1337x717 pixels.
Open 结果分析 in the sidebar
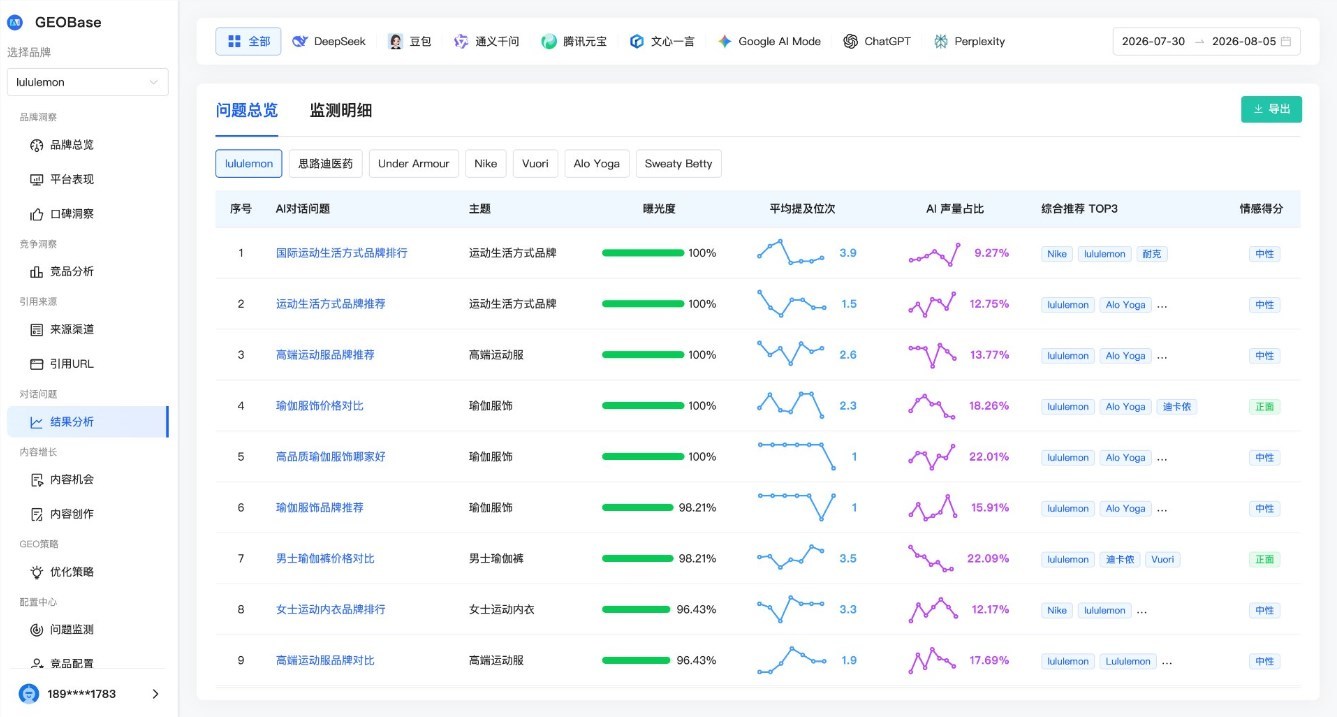pyautogui.click(x=88, y=422)
